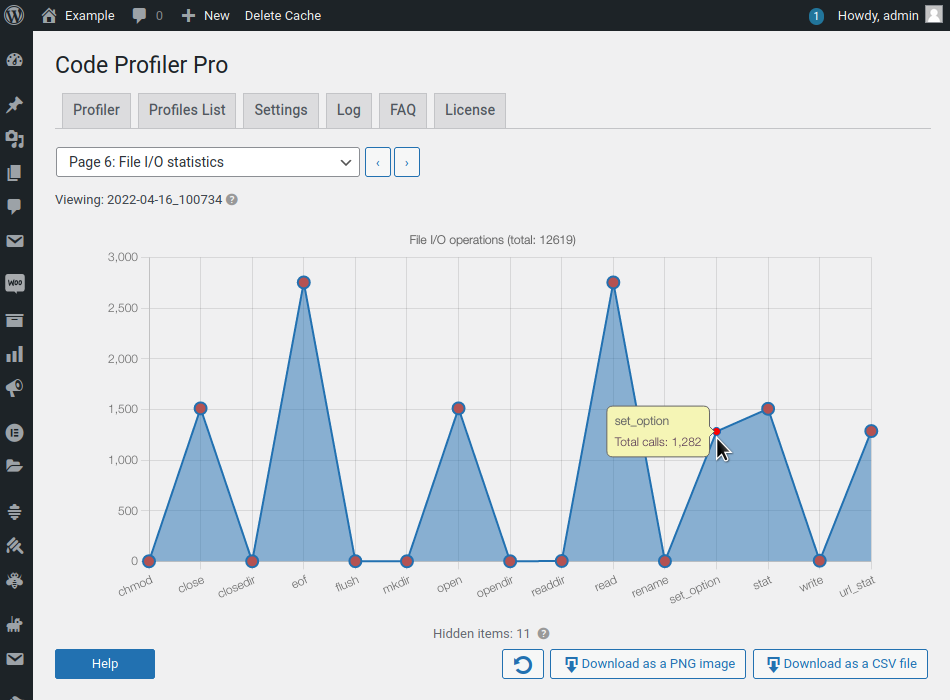
Task: Click the help icon beside Hidden items
Action: tap(544, 634)
